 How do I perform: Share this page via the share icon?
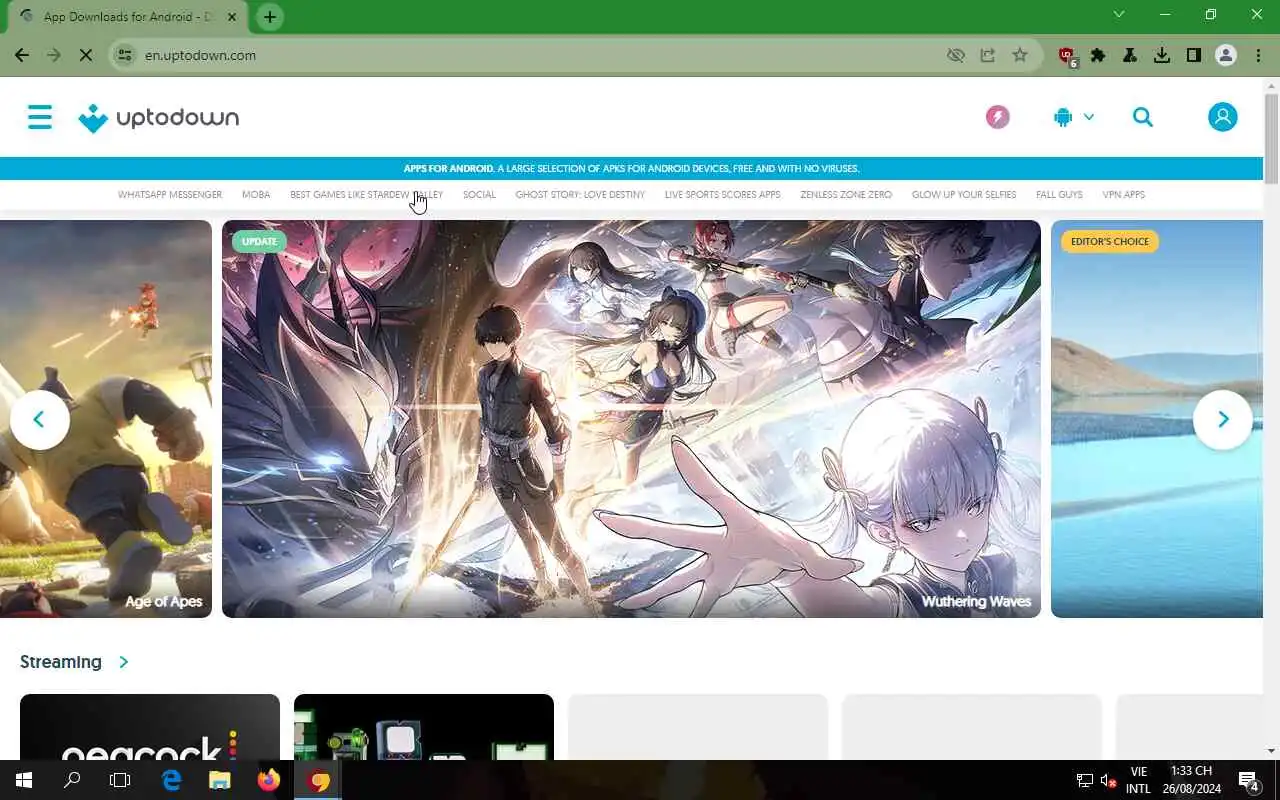coord(988,55)
